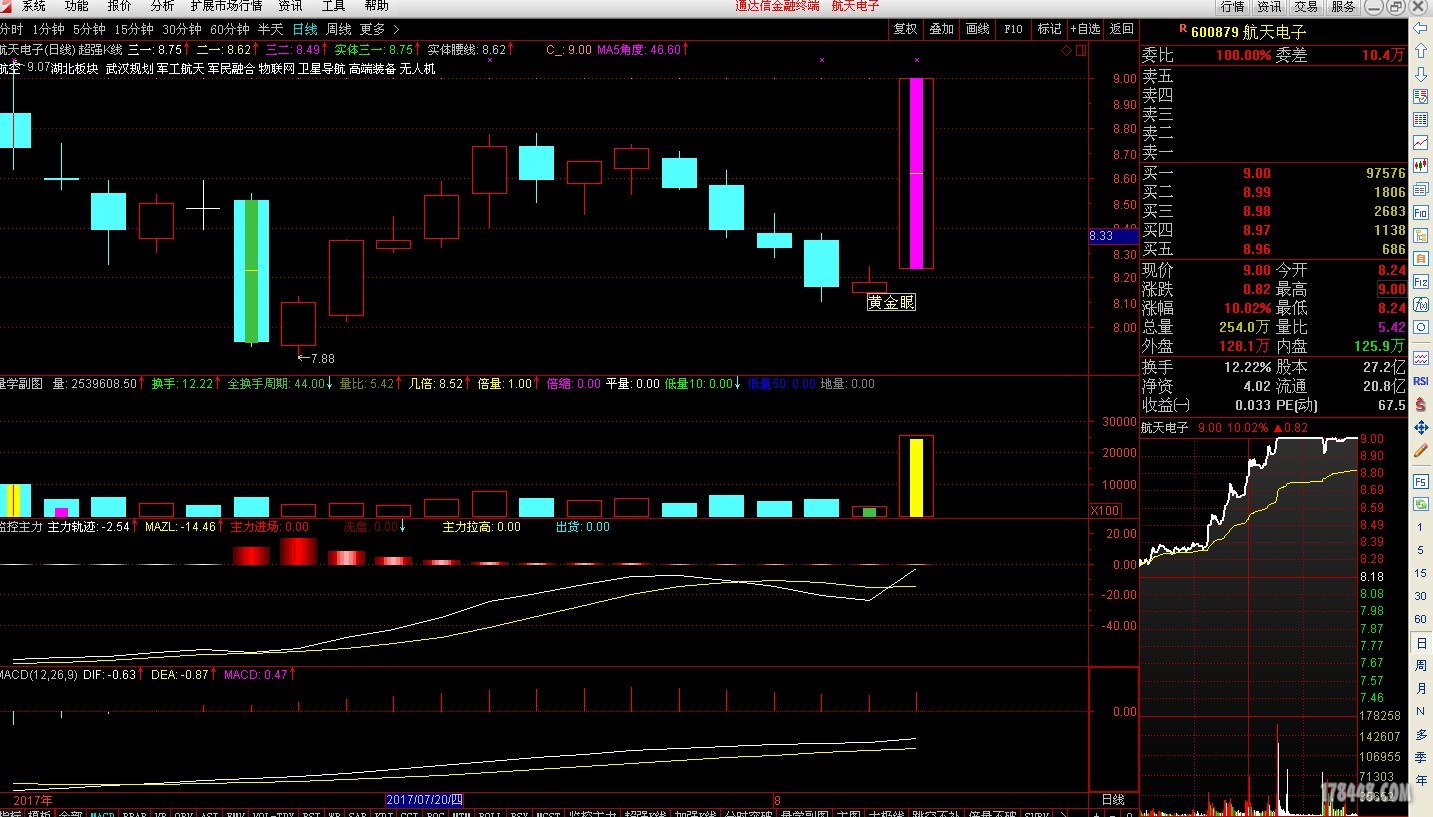Click the green refresh icon in sidebar
The height and width of the screenshot is (817, 1433).
tap(1421, 504)
